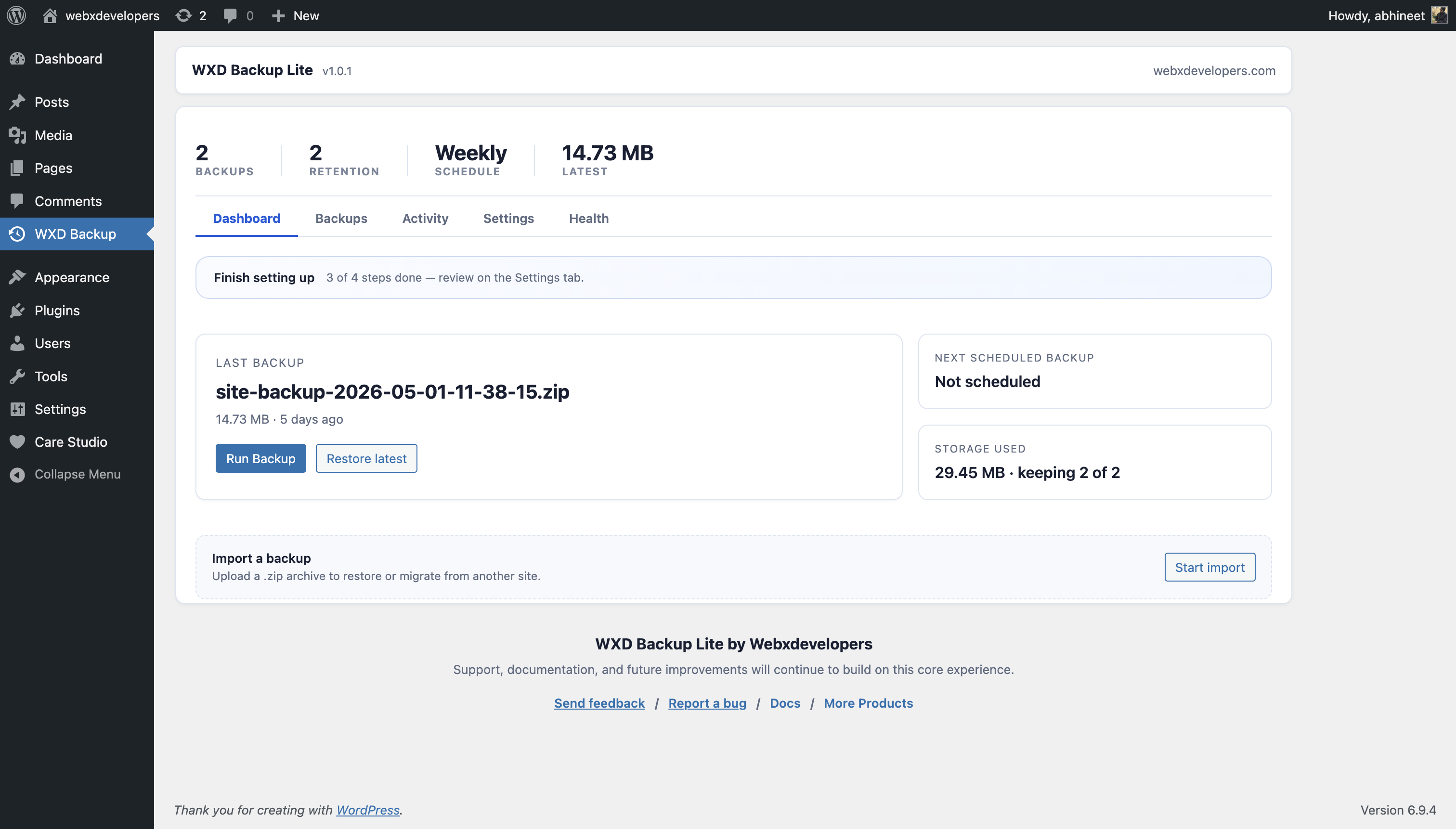The image size is (1456, 829).
Task: Click the Not scheduled status text
Action: click(x=988, y=381)
